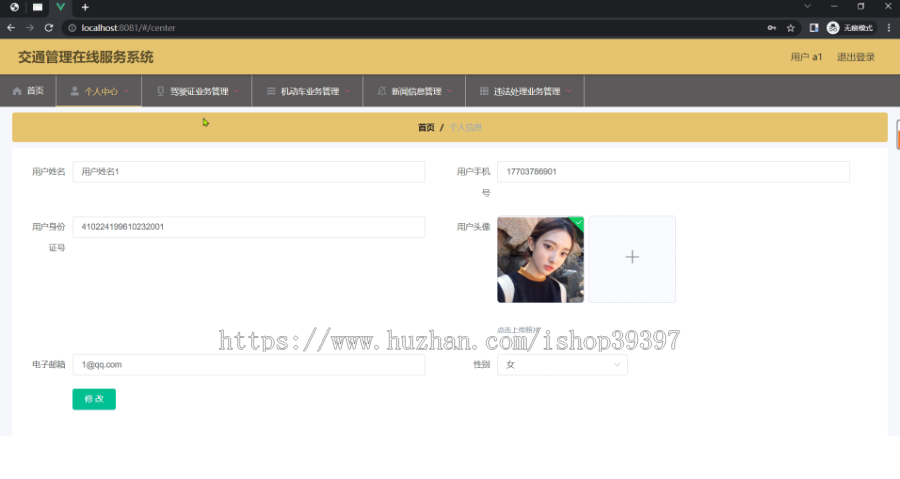This screenshot has width=900, height=479.
Task: Click the list icon beside 机动车业务管理
Action: (x=271, y=91)
